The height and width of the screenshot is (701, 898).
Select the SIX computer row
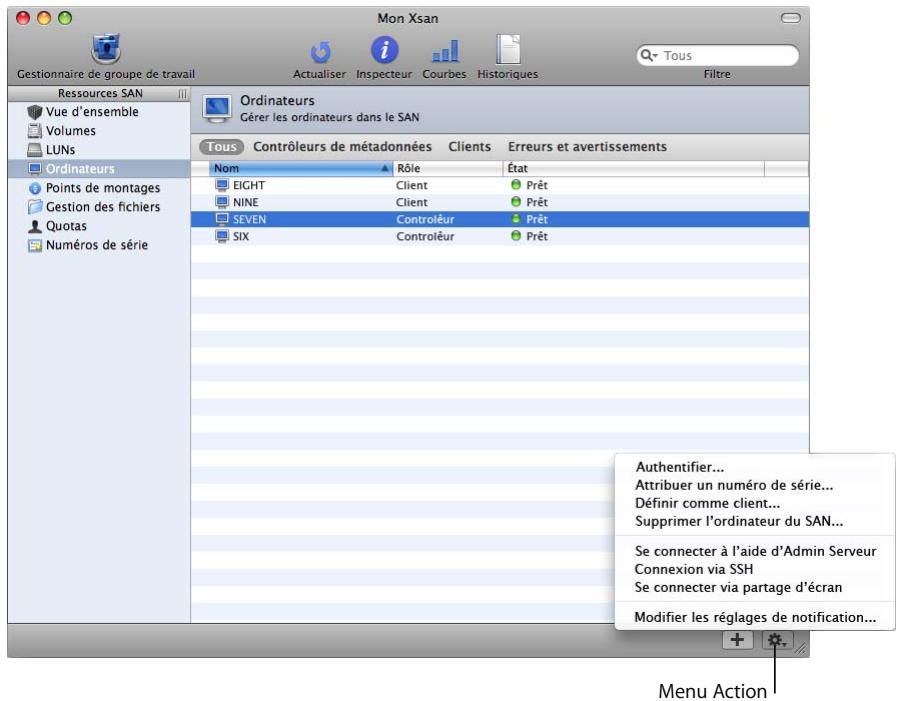(499, 236)
